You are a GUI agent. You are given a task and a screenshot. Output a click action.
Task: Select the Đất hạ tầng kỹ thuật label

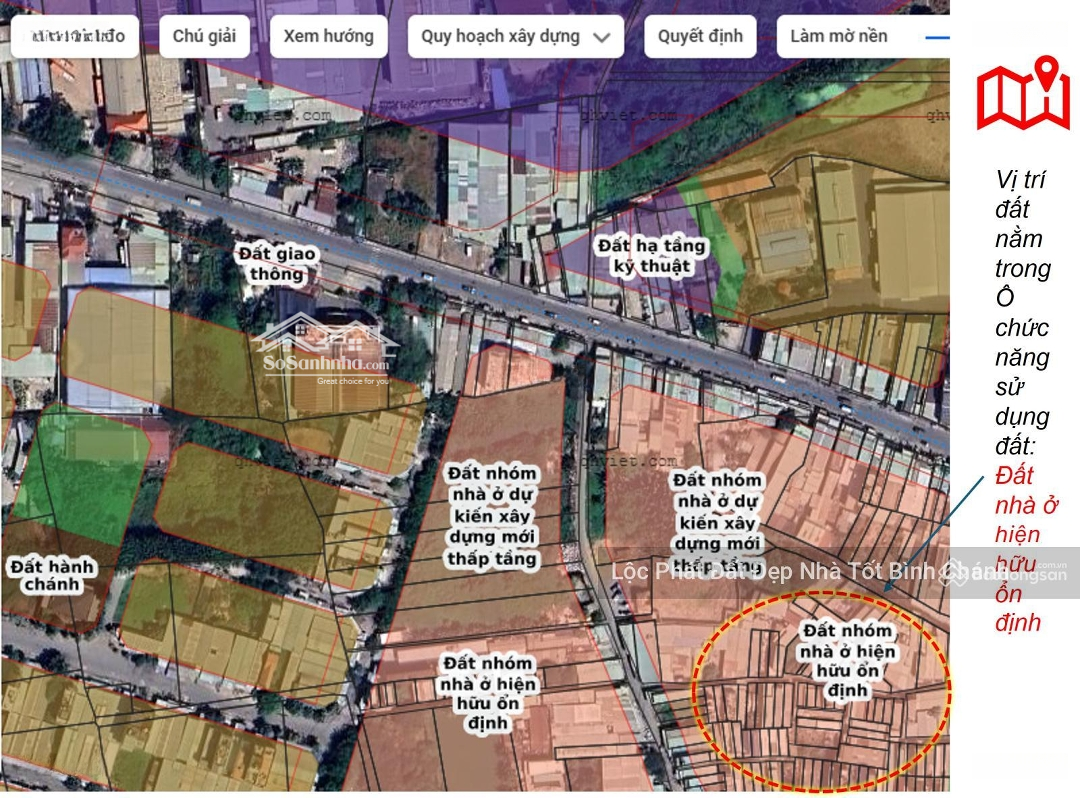651,256
